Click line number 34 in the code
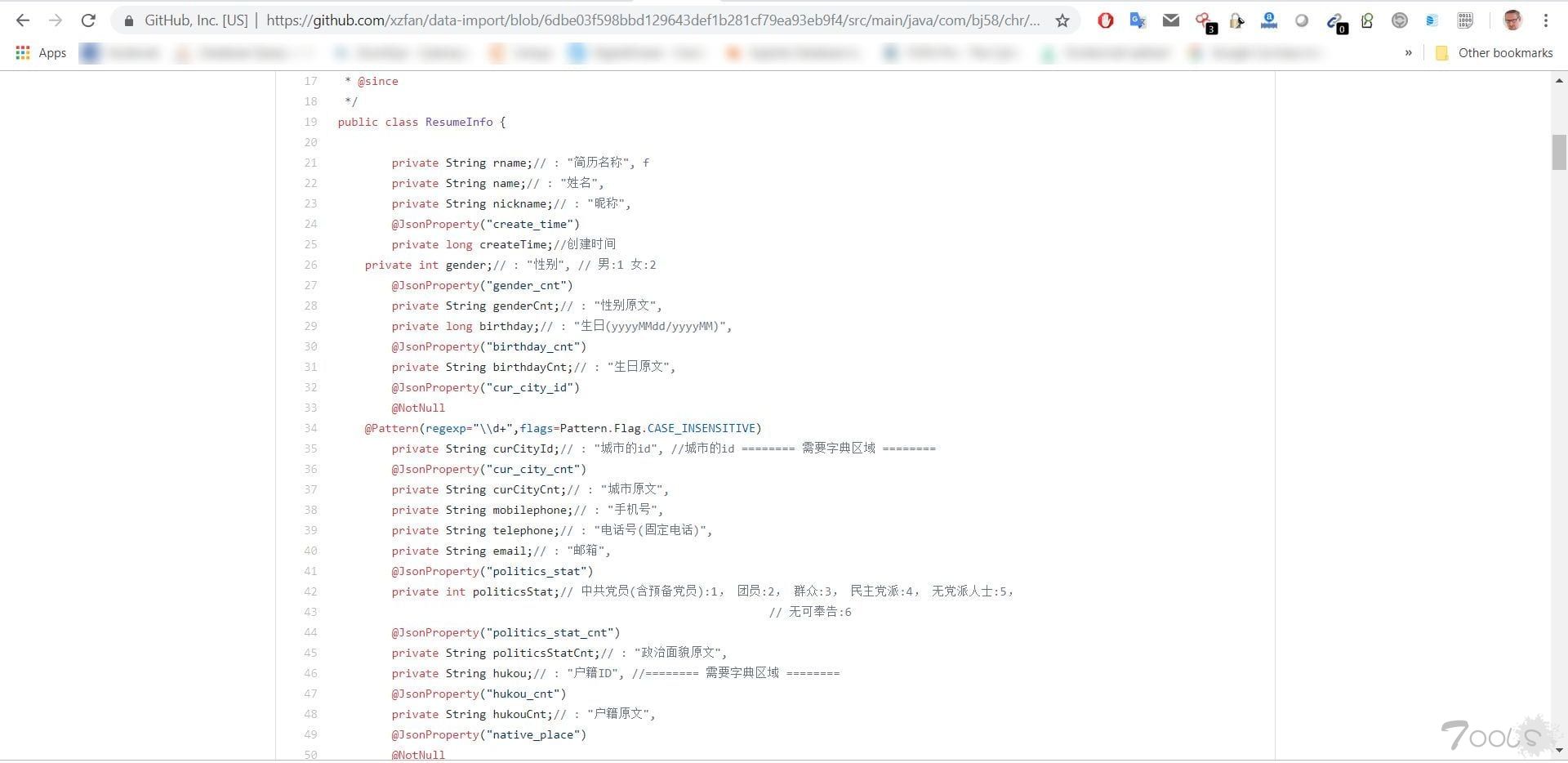 (x=310, y=428)
